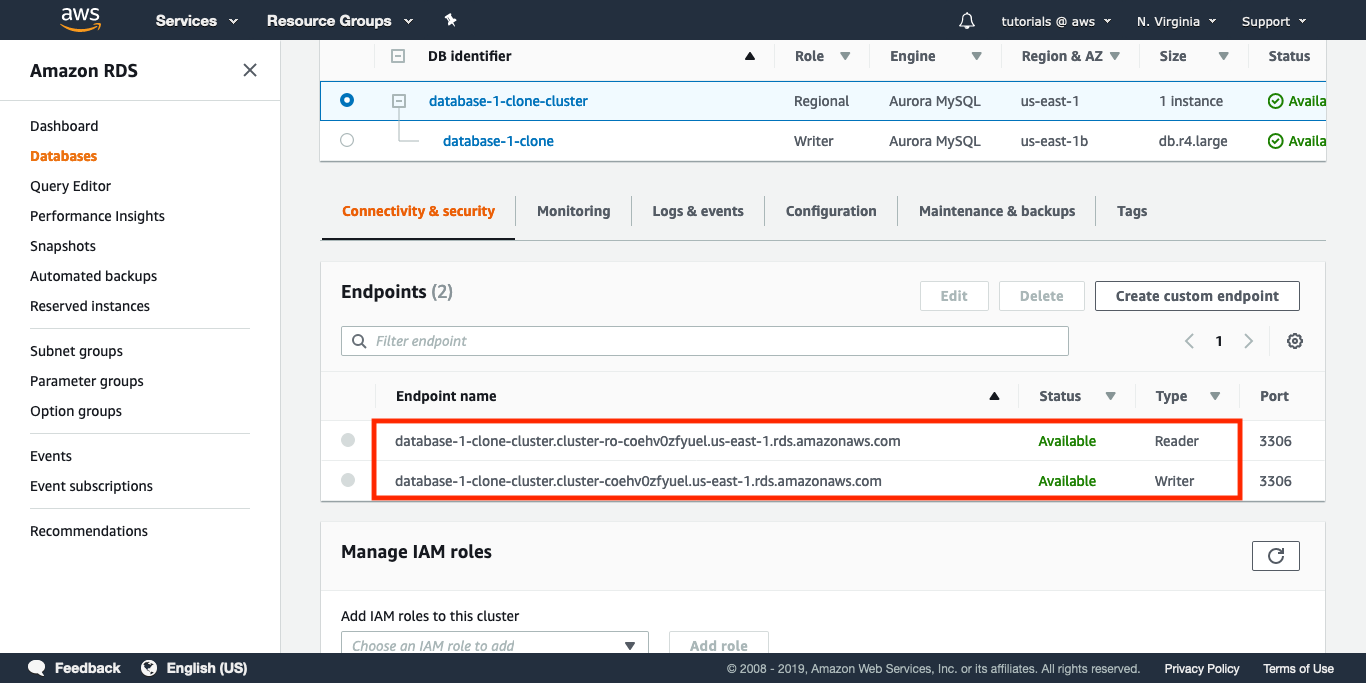Viewport: 1366px width, 683px height.
Task: Switch to the Monitoring tab
Action: [x=573, y=211]
